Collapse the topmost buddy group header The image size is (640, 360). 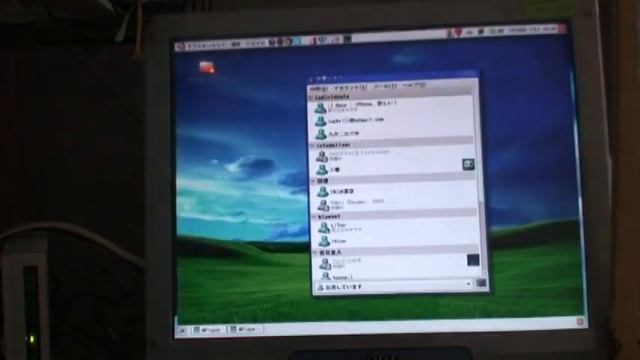(x=391, y=97)
